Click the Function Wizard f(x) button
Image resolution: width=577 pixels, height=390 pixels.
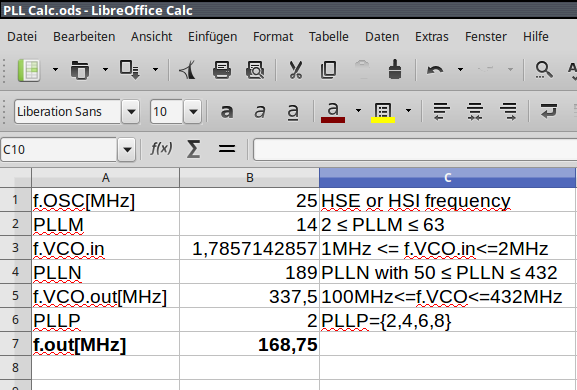click(161, 149)
